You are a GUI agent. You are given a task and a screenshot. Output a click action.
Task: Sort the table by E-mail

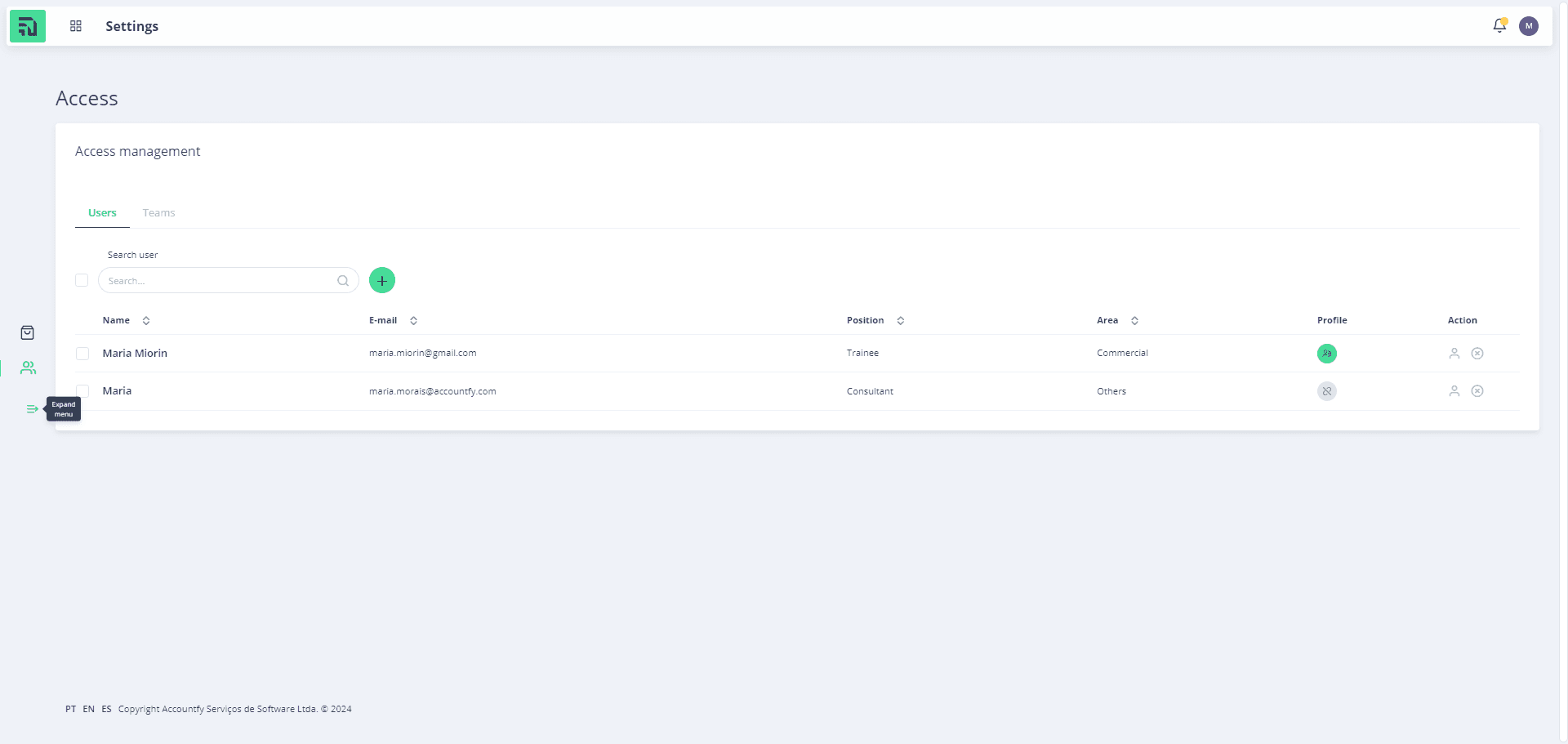pyautogui.click(x=414, y=321)
